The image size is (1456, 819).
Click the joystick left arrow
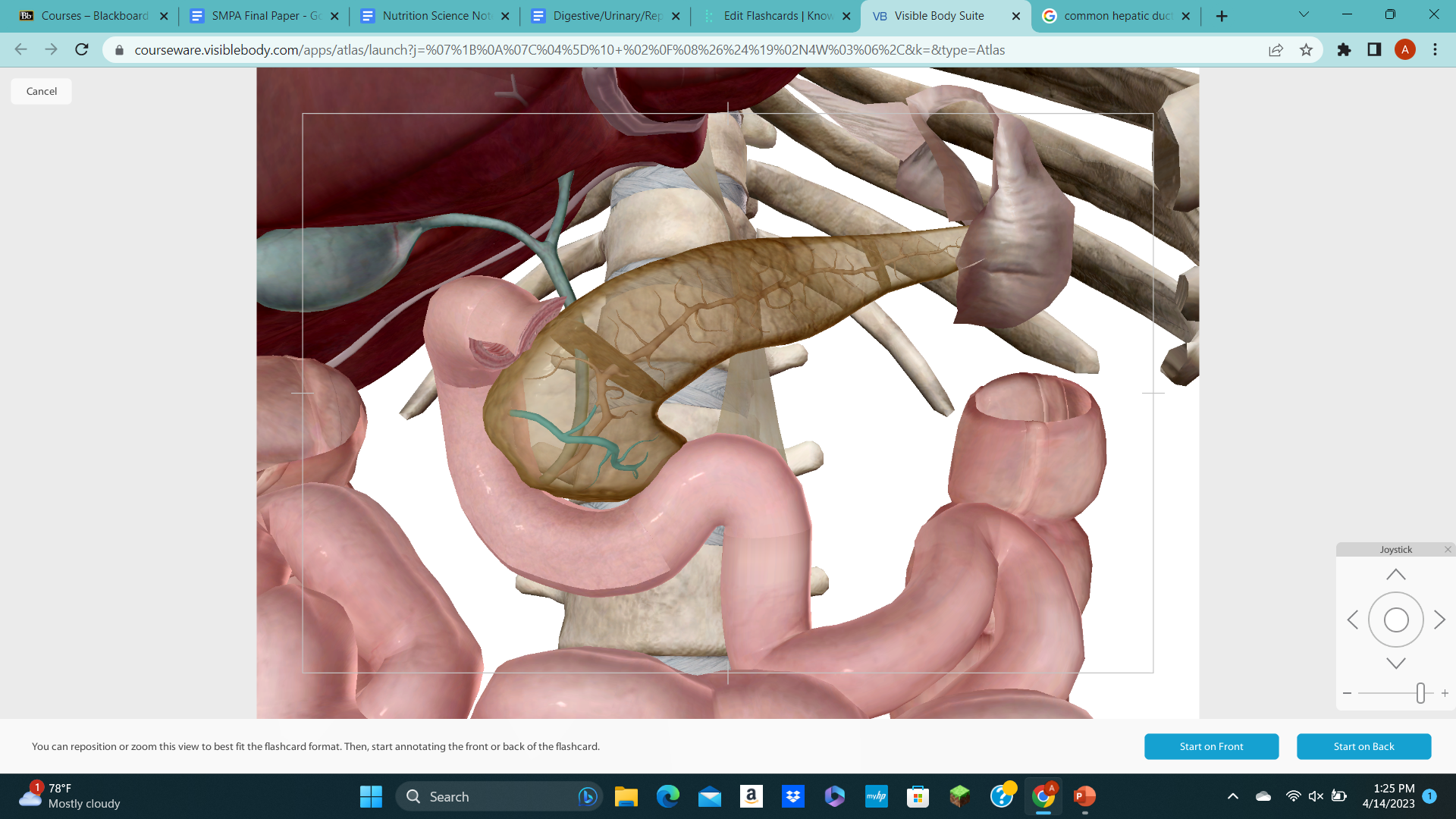[1354, 620]
